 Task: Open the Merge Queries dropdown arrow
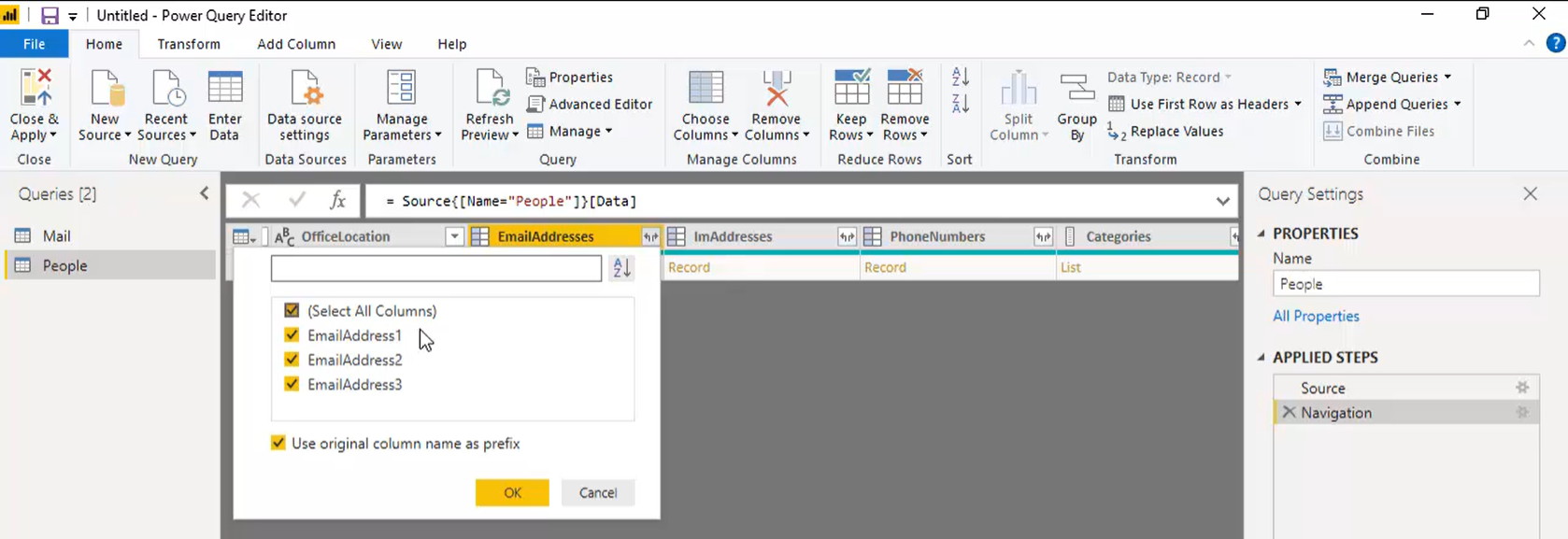point(1447,77)
